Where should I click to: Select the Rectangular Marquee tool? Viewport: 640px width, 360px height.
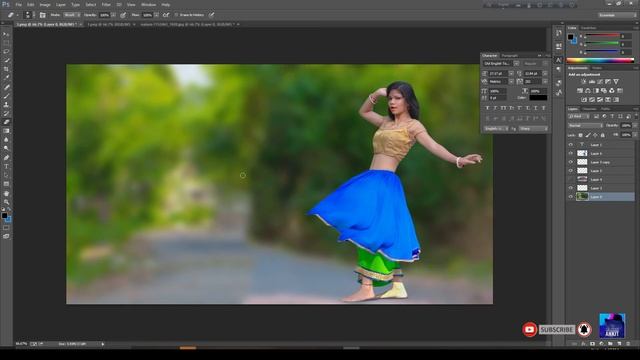[6, 43]
